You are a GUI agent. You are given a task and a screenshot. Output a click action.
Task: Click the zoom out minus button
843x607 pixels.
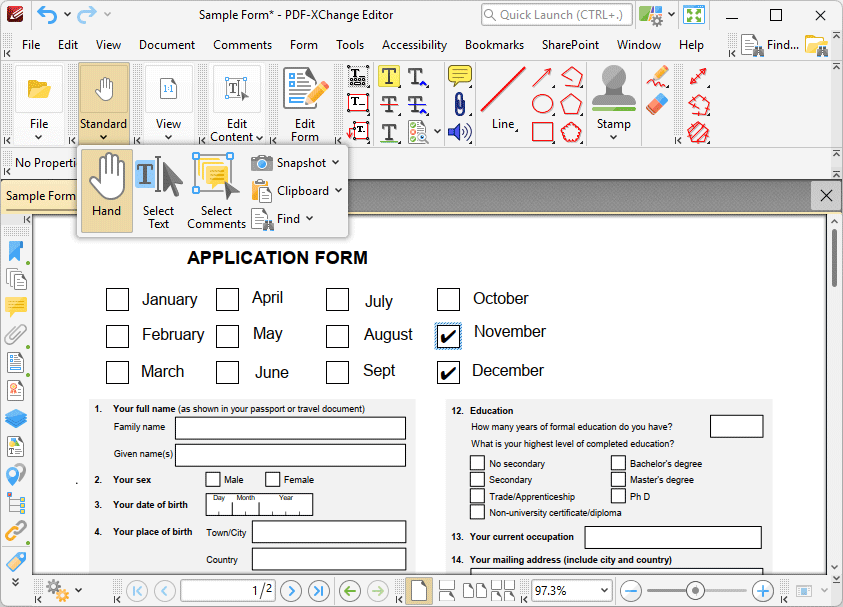click(631, 591)
